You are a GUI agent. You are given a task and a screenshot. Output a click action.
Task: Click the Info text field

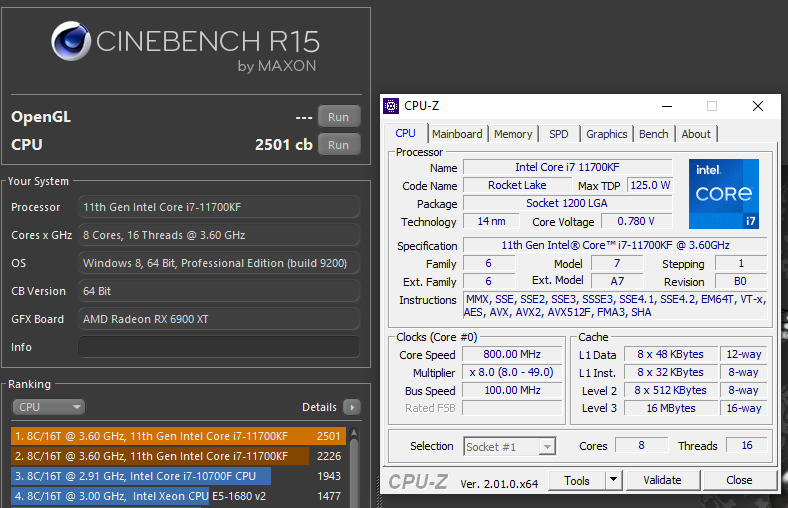(x=218, y=347)
